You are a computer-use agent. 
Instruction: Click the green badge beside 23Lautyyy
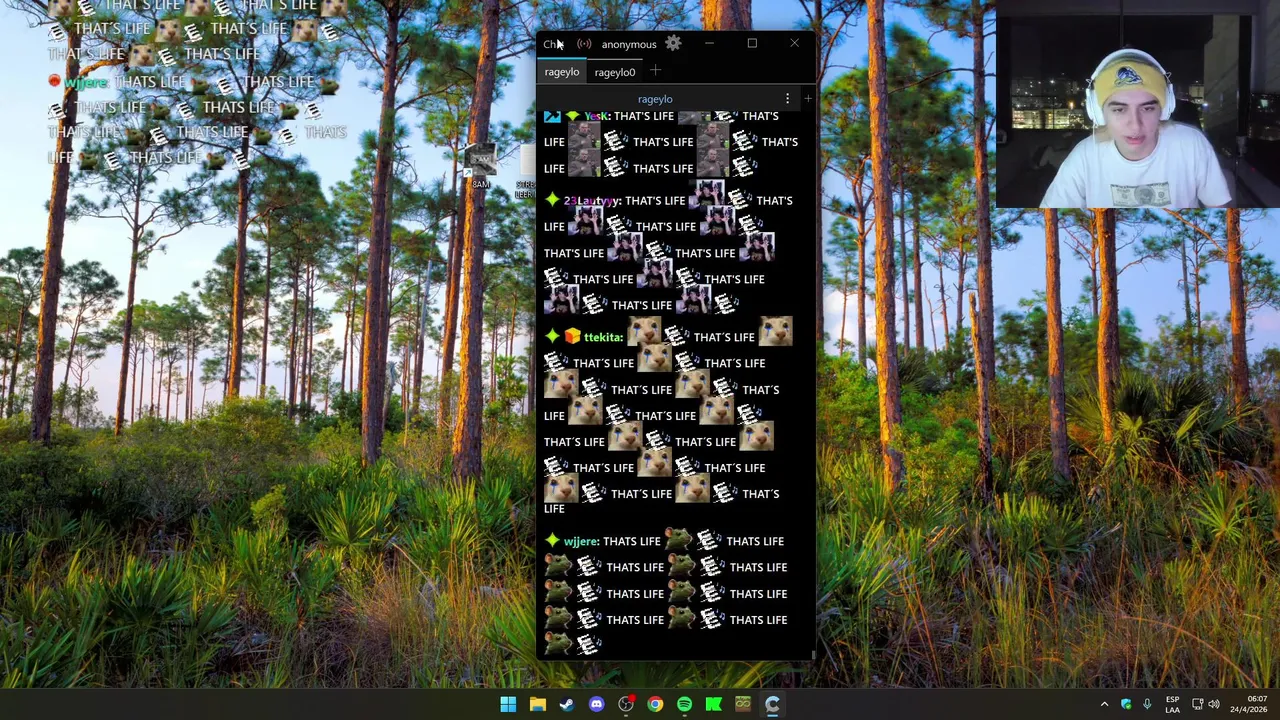(x=552, y=200)
